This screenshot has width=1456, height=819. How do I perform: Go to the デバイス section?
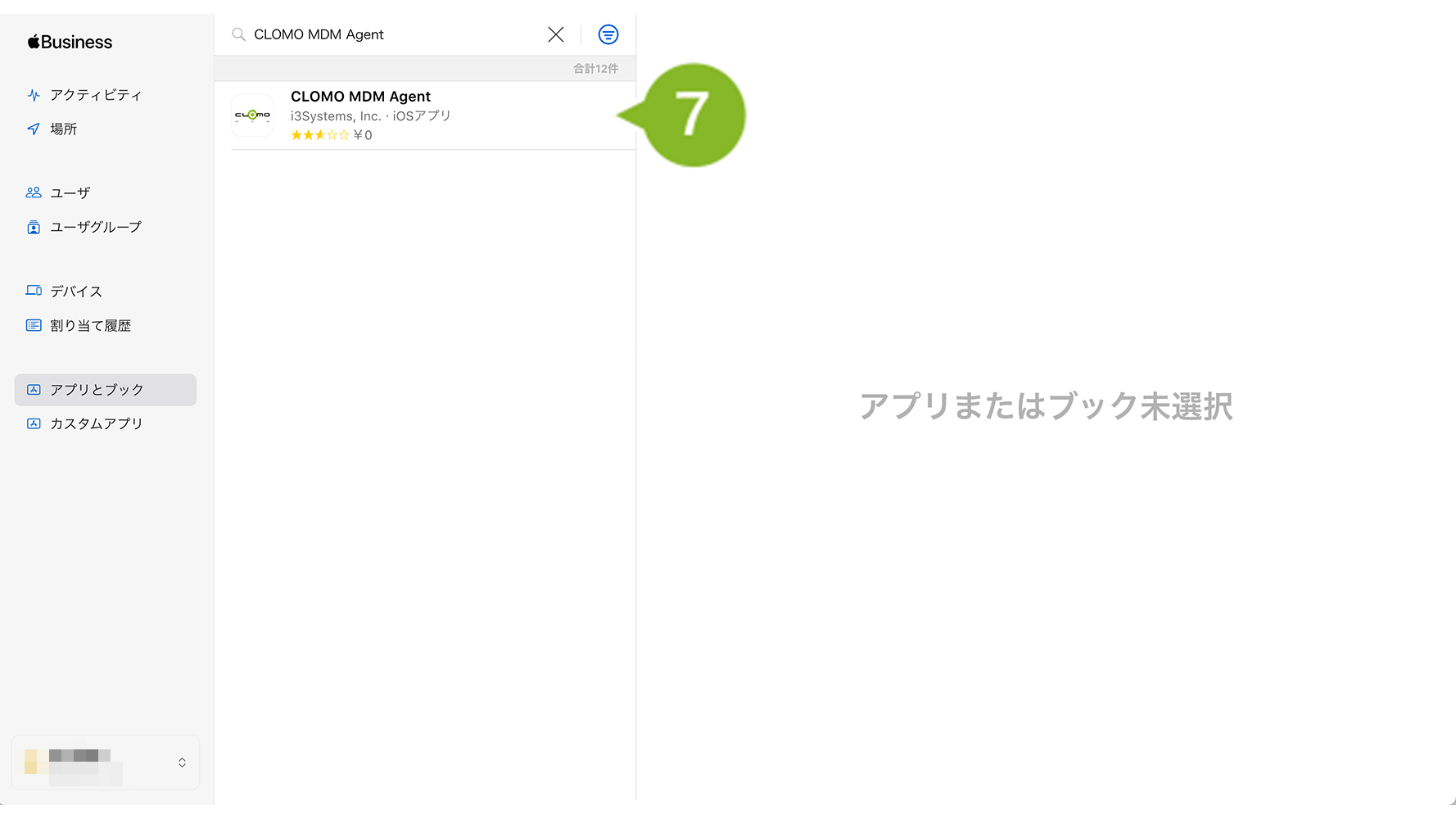click(x=76, y=291)
